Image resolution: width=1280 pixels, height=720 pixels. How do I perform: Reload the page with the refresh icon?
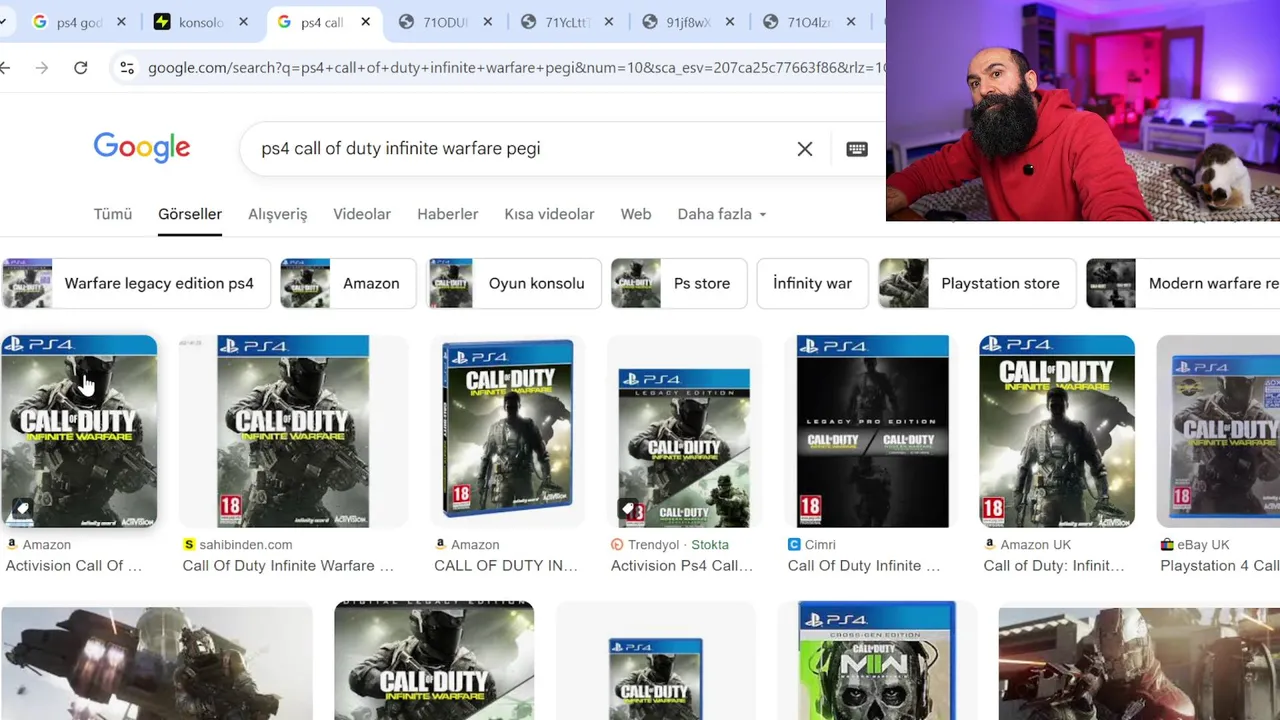tap(81, 68)
